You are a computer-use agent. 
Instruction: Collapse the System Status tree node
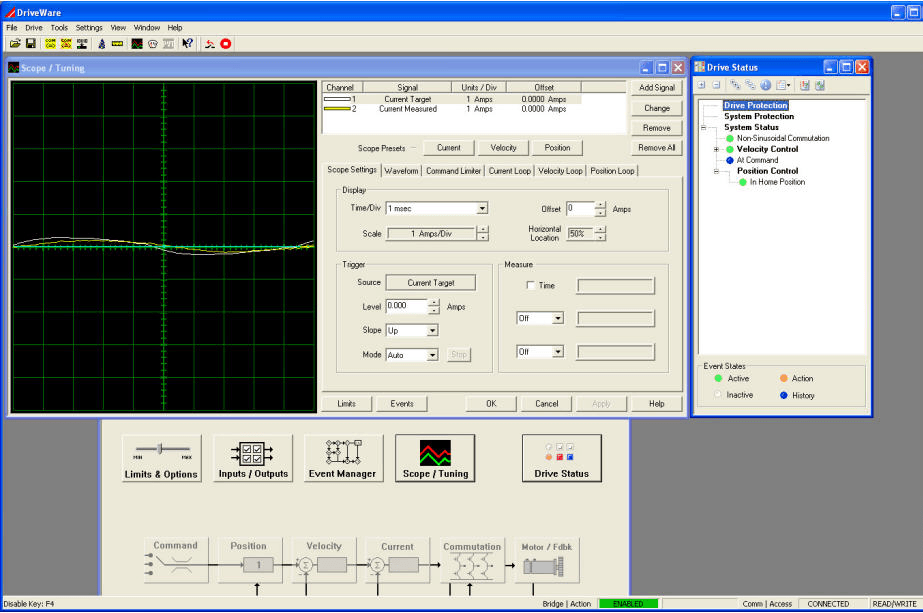pyautogui.click(x=703, y=127)
